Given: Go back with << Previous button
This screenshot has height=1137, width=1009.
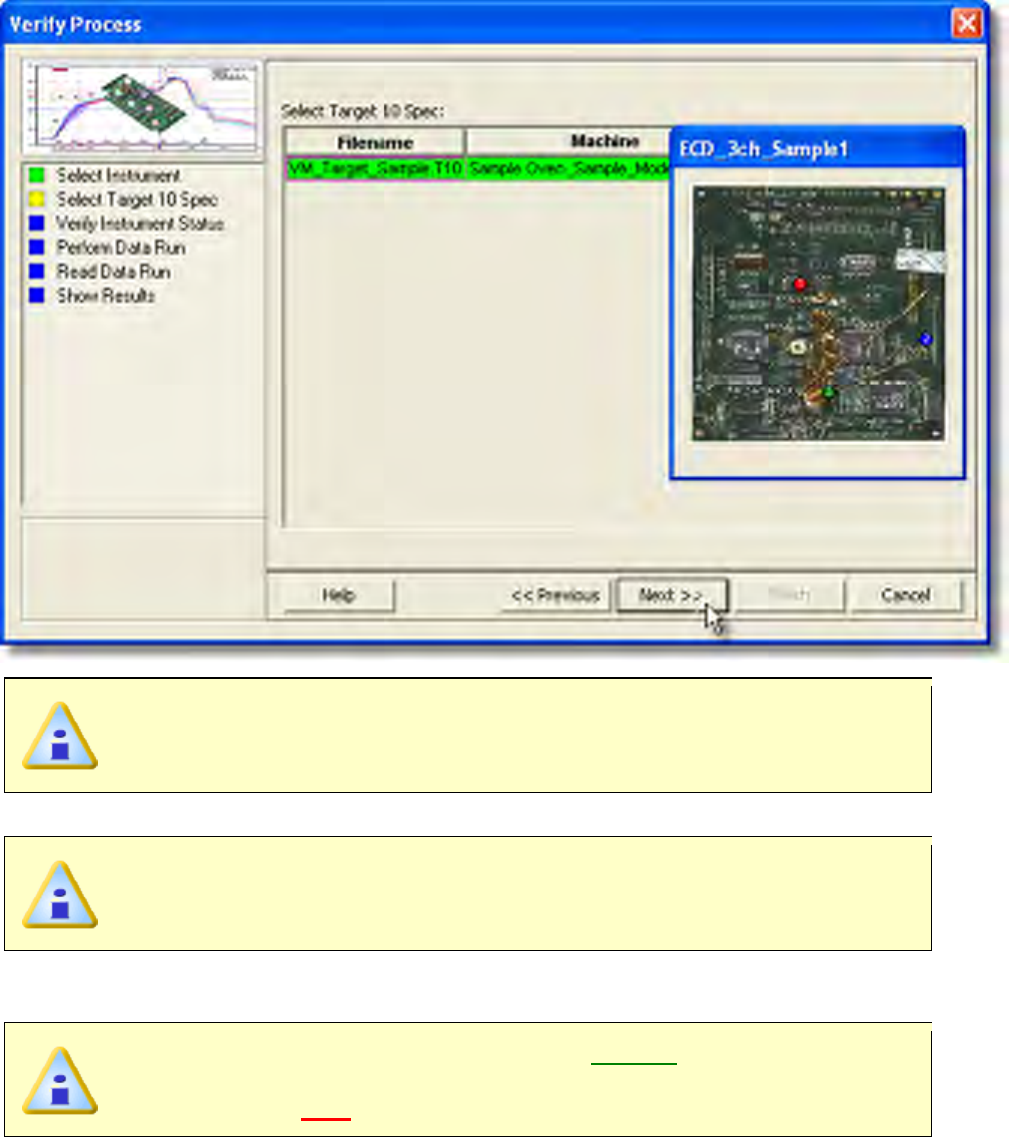Looking at the screenshot, I should [x=556, y=595].
